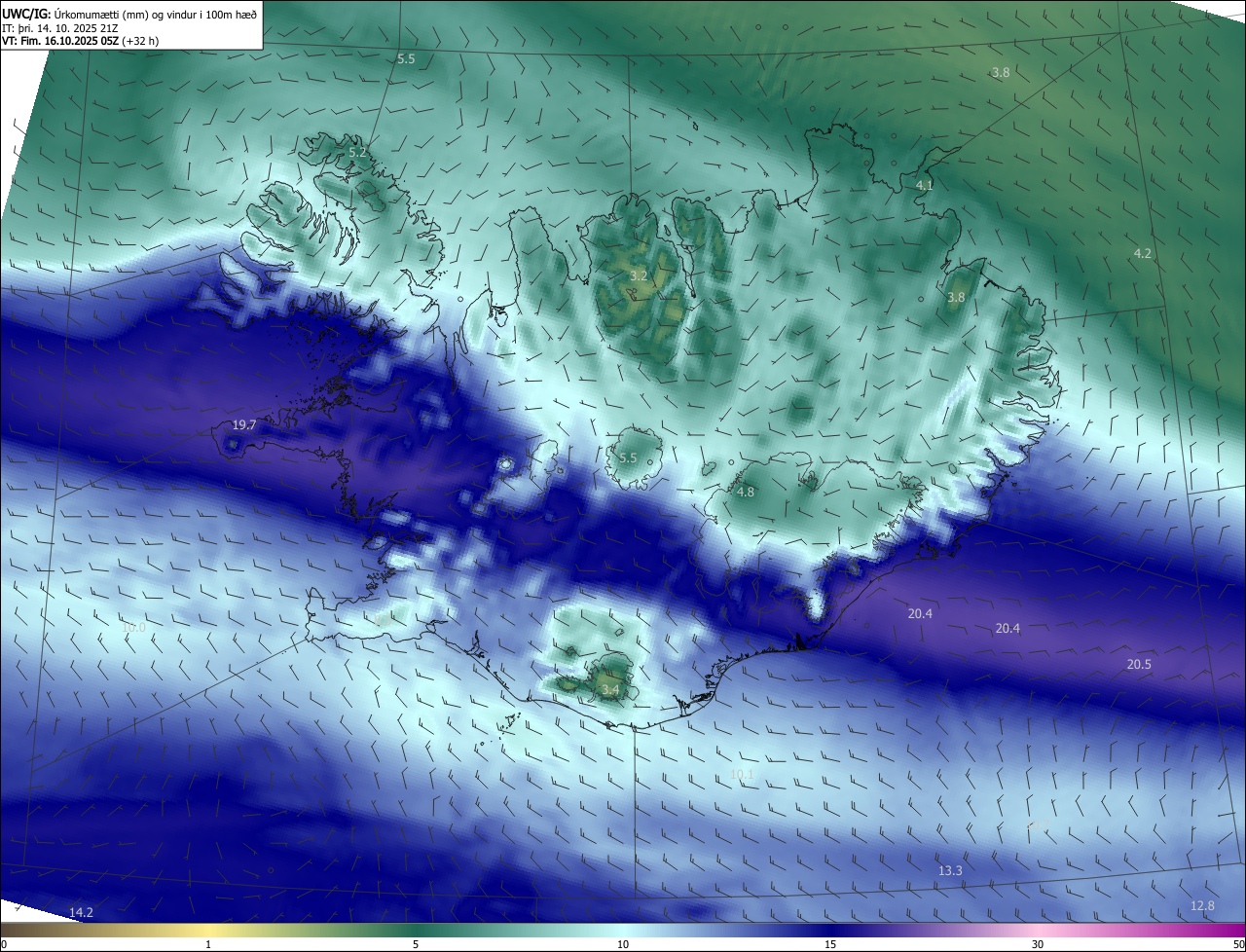Click the 30 tick on the color scale

click(x=1038, y=944)
